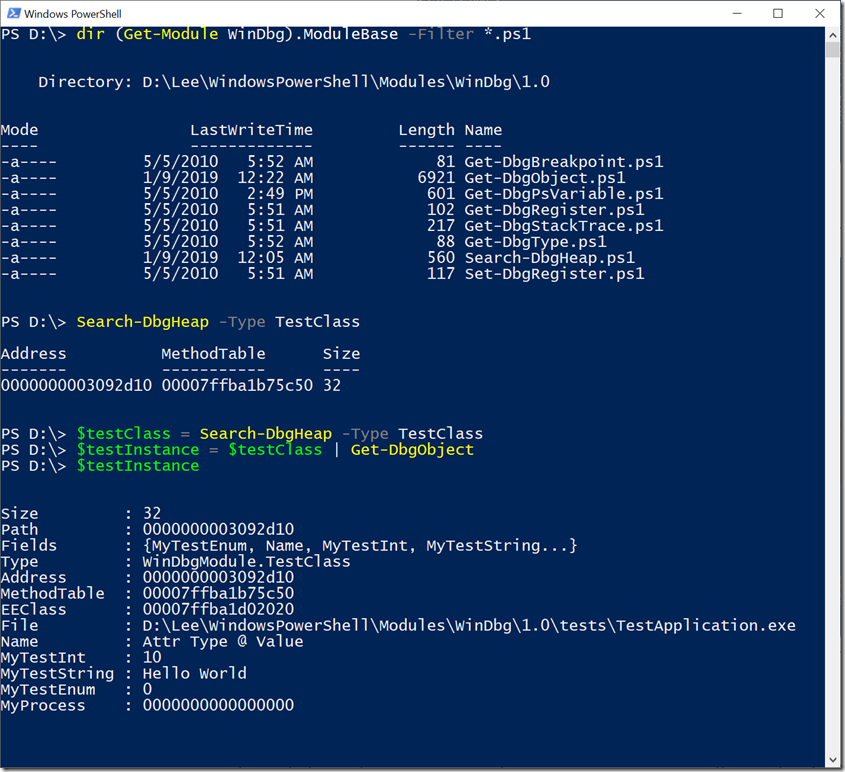The width and height of the screenshot is (845, 772).
Task: Click the Windows PowerShell title text
Action: click(x=73, y=14)
